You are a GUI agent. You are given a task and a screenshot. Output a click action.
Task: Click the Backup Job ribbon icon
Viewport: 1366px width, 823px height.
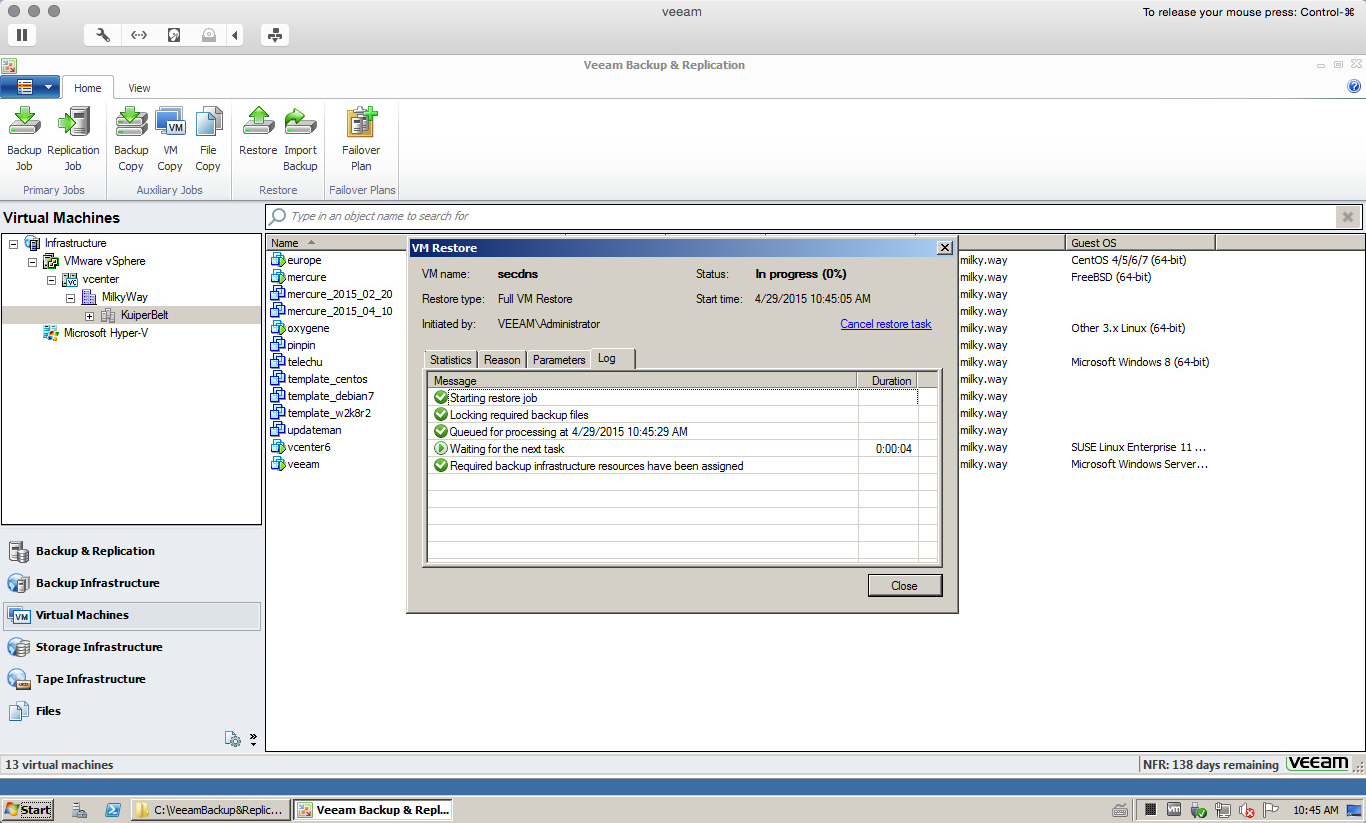pos(24,123)
